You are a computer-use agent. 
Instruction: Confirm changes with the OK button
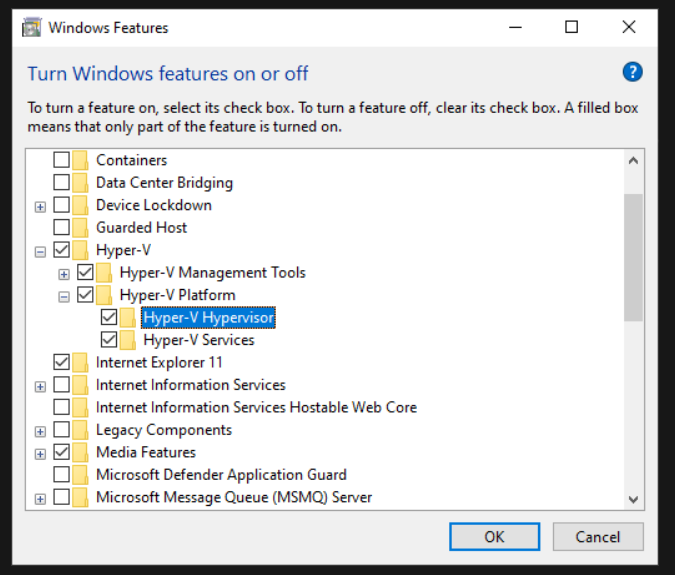pyautogui.click(x=494, y=537)
